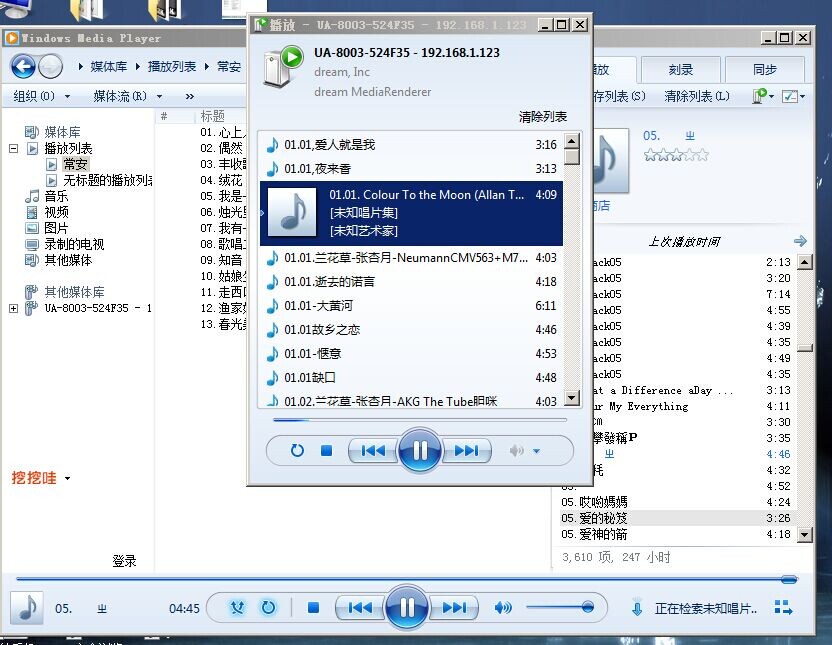Mute the Play To device volume
Viewport: 832px width, 645px height.
(516, 451)
